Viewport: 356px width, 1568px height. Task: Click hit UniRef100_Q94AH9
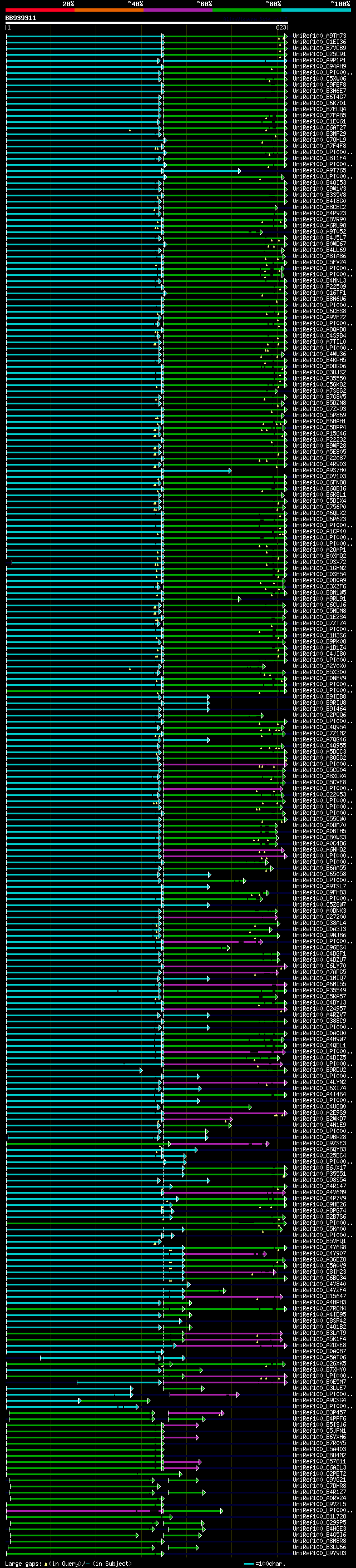319,66
